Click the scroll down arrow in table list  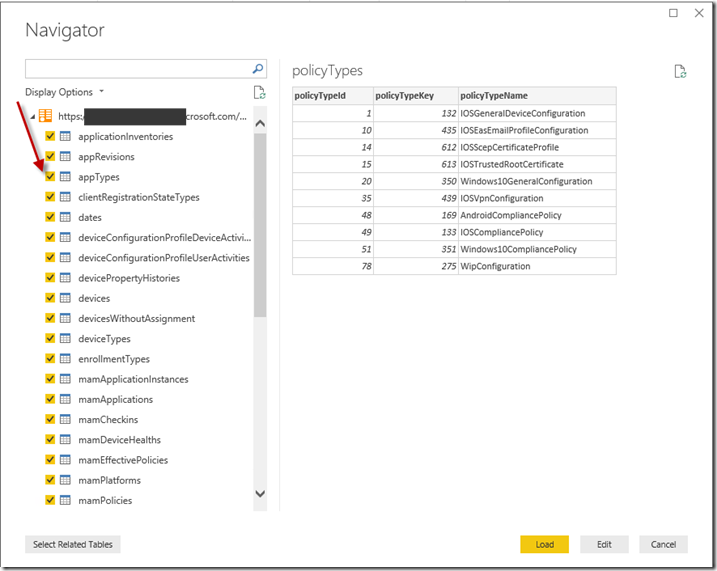click(x=260, y=493)
